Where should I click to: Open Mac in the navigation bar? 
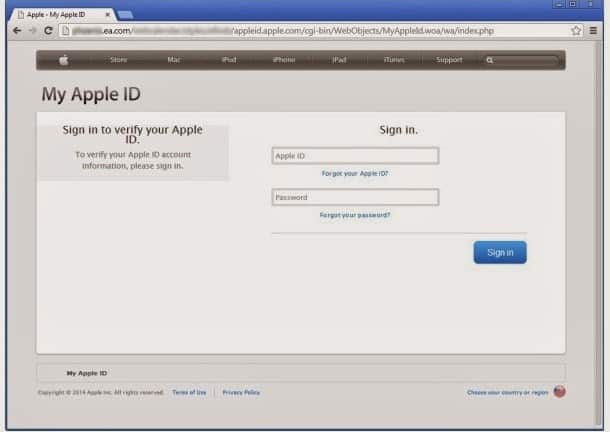point(174,60)
